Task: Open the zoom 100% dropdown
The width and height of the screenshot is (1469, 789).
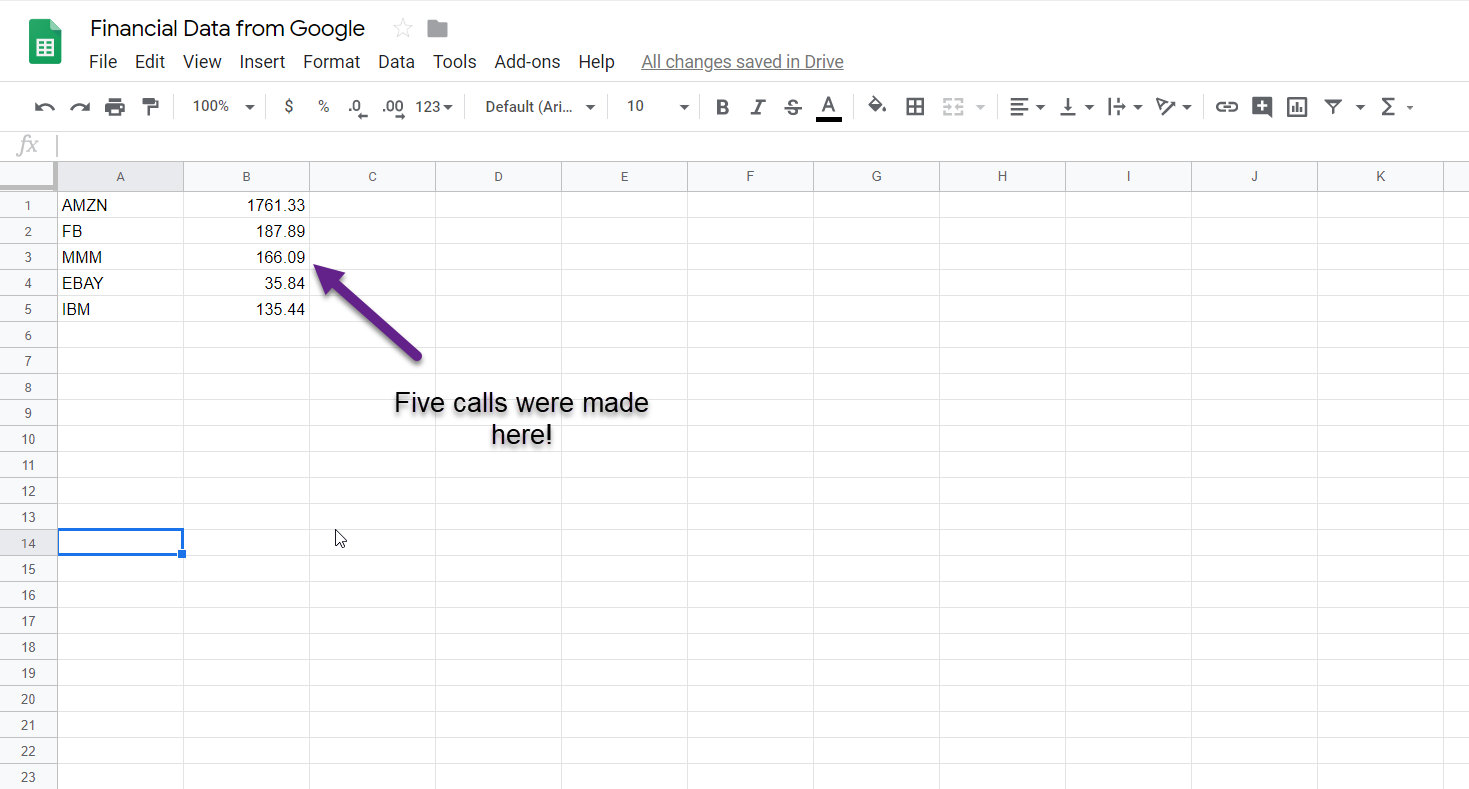Action: point(223,106)
